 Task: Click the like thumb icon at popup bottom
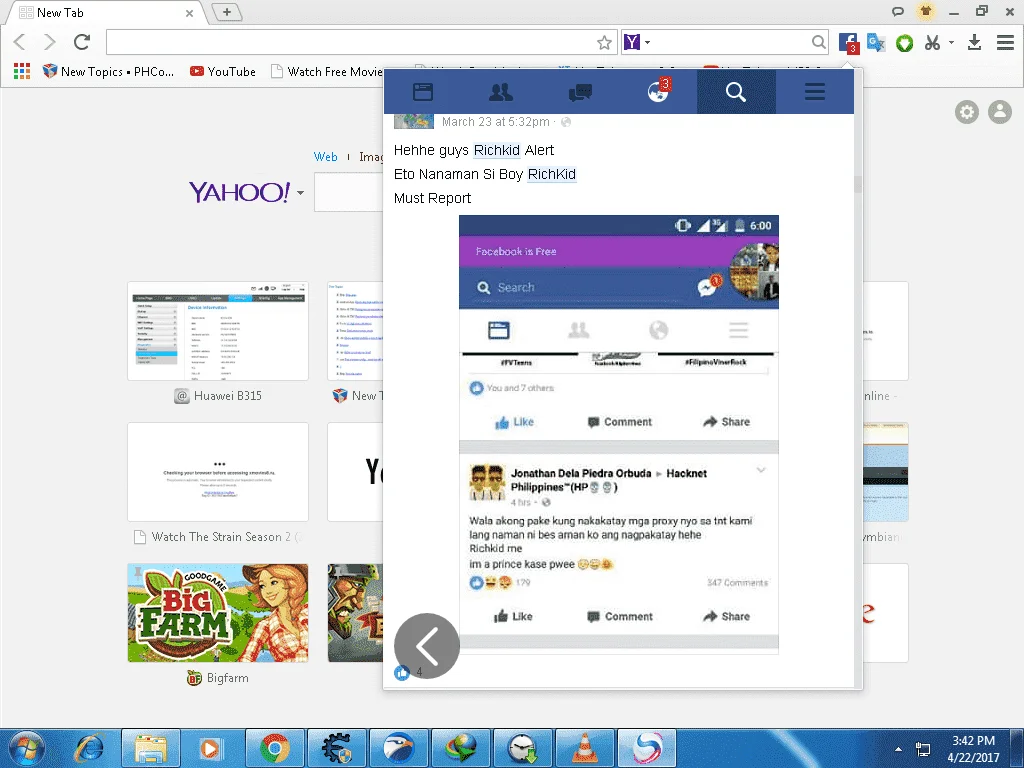point(402,673)
